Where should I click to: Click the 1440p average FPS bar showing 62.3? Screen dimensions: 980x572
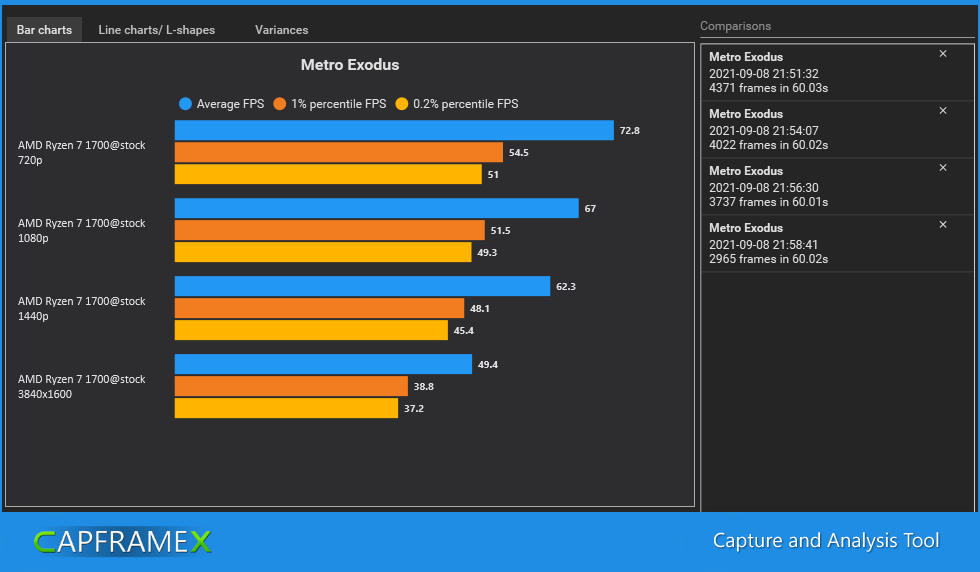click(362, 286)
